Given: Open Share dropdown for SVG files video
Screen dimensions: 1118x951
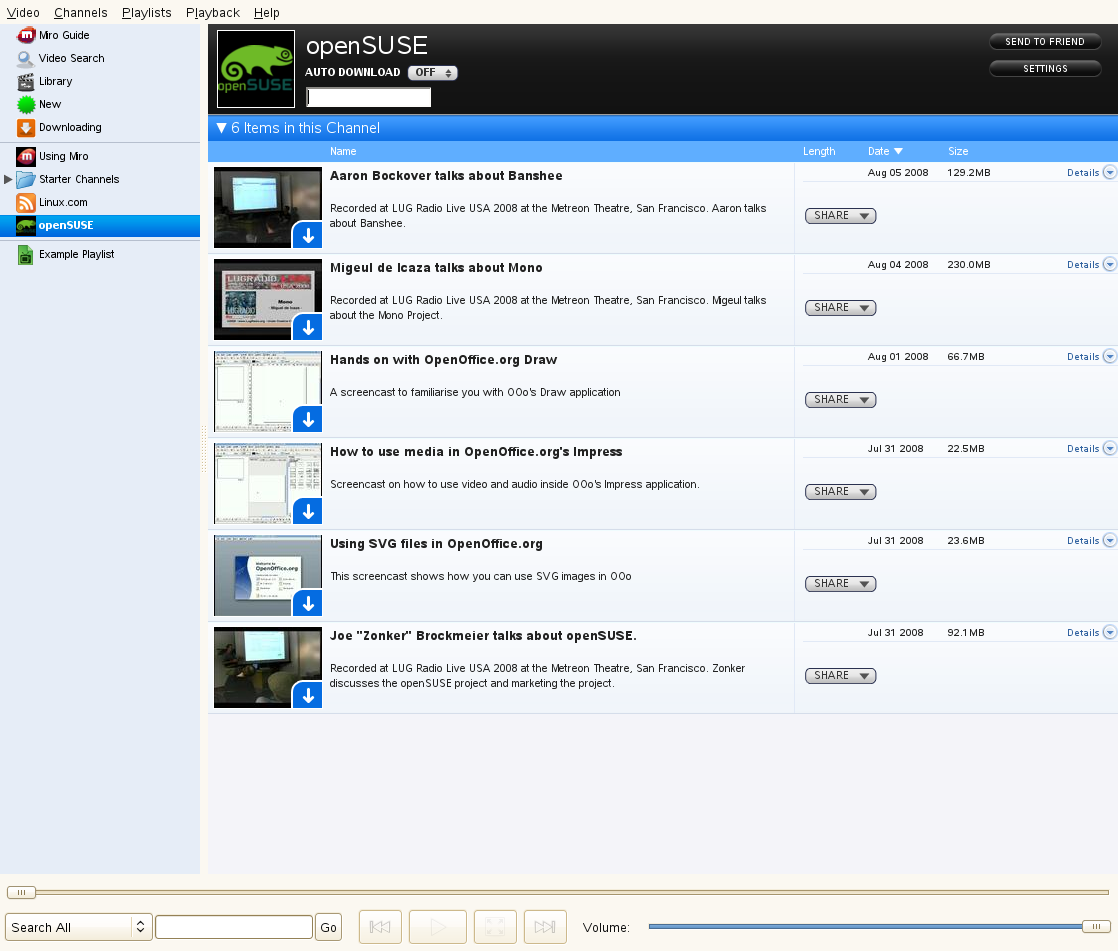Looking at the screenshot, I should (x=841, y=584).
